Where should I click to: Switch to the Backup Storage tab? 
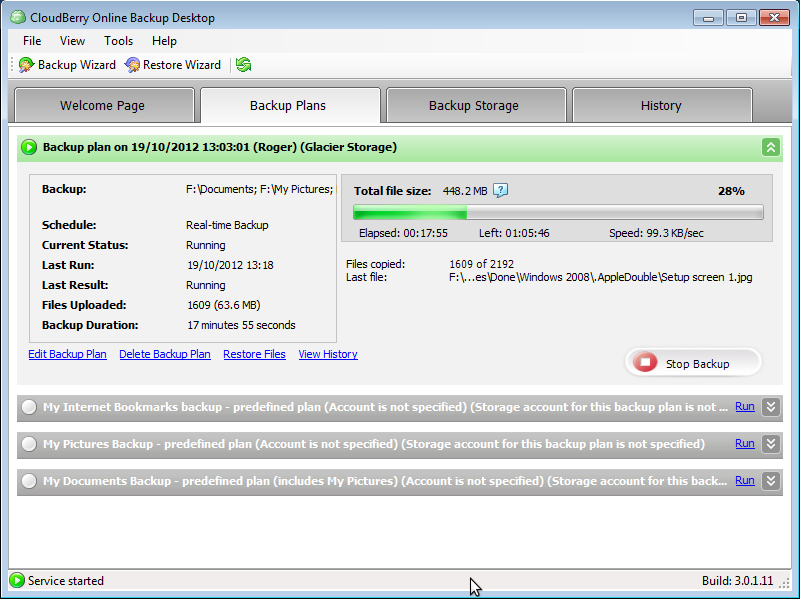tap(476, 106)
